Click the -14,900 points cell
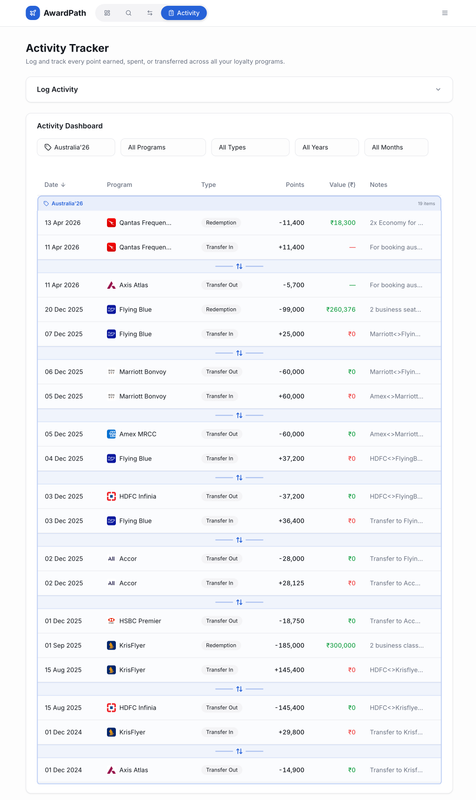This screenshot has height=800, width=476. 293,770
